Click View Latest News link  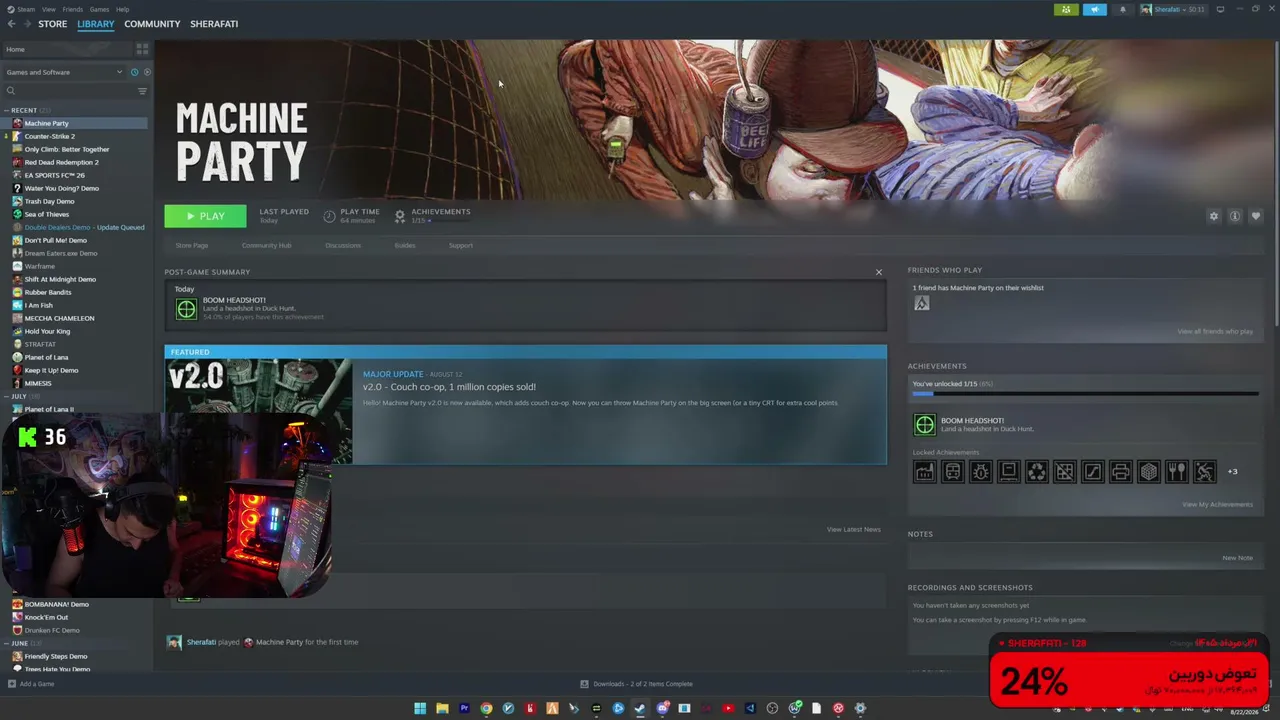click(x=854, y=529)
